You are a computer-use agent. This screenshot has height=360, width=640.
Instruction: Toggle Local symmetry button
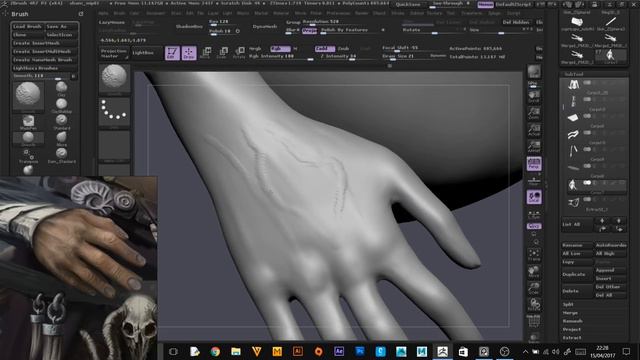pyautogui.click(x=534, y=197)
